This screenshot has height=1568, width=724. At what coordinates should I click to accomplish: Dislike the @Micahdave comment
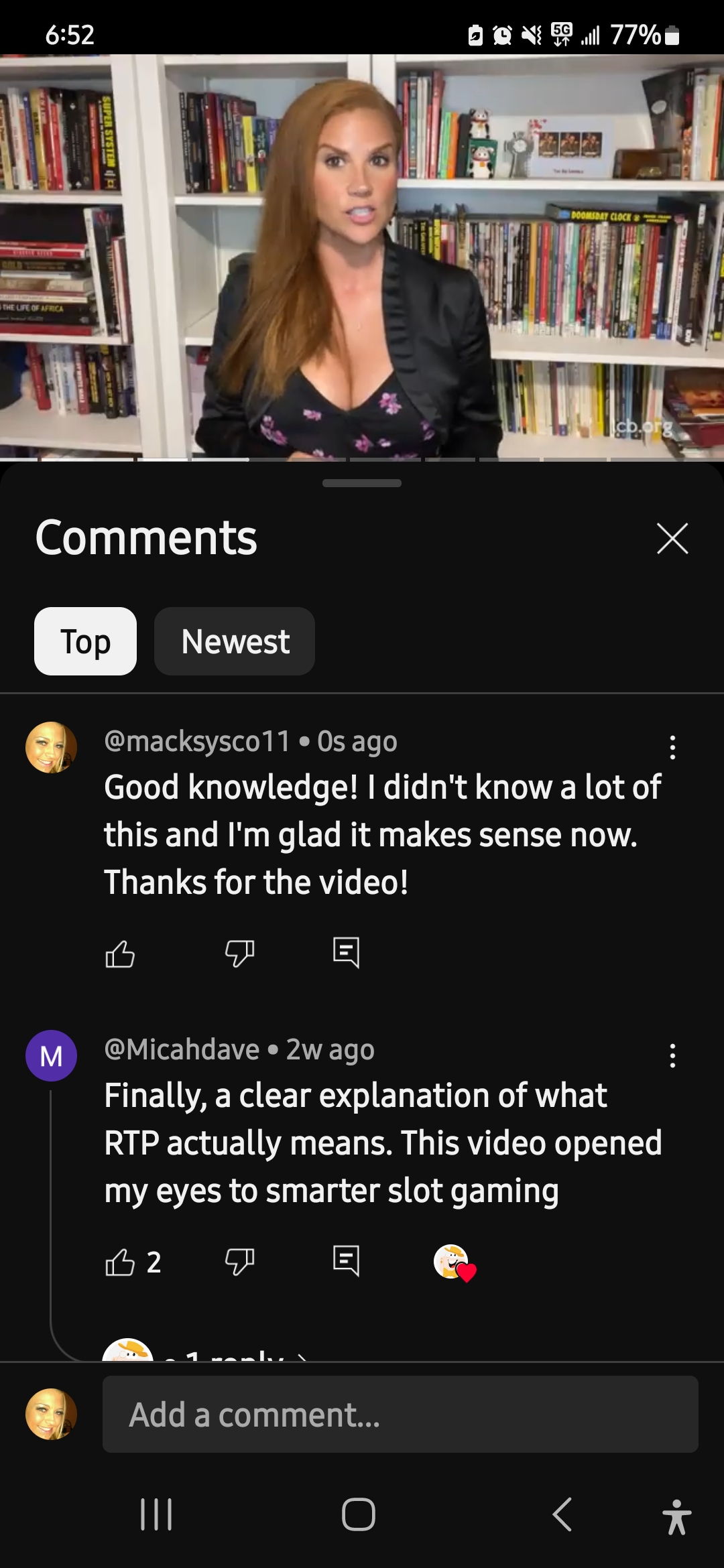[239, 1262]
